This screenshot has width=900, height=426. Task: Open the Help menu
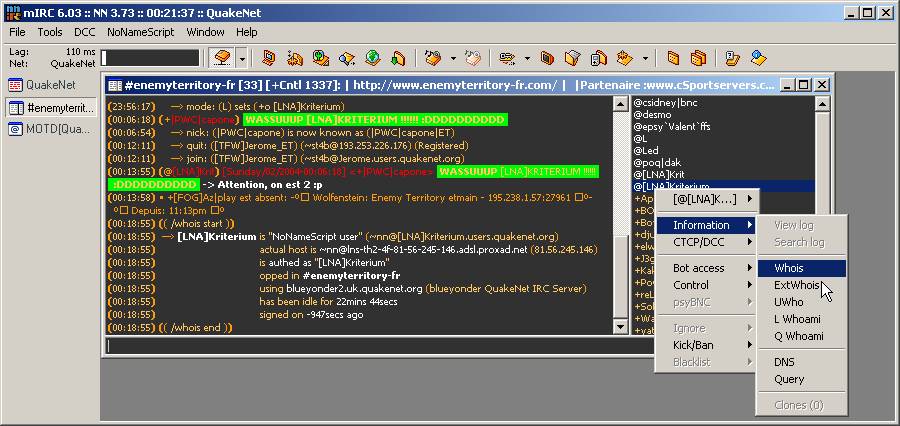247,32
